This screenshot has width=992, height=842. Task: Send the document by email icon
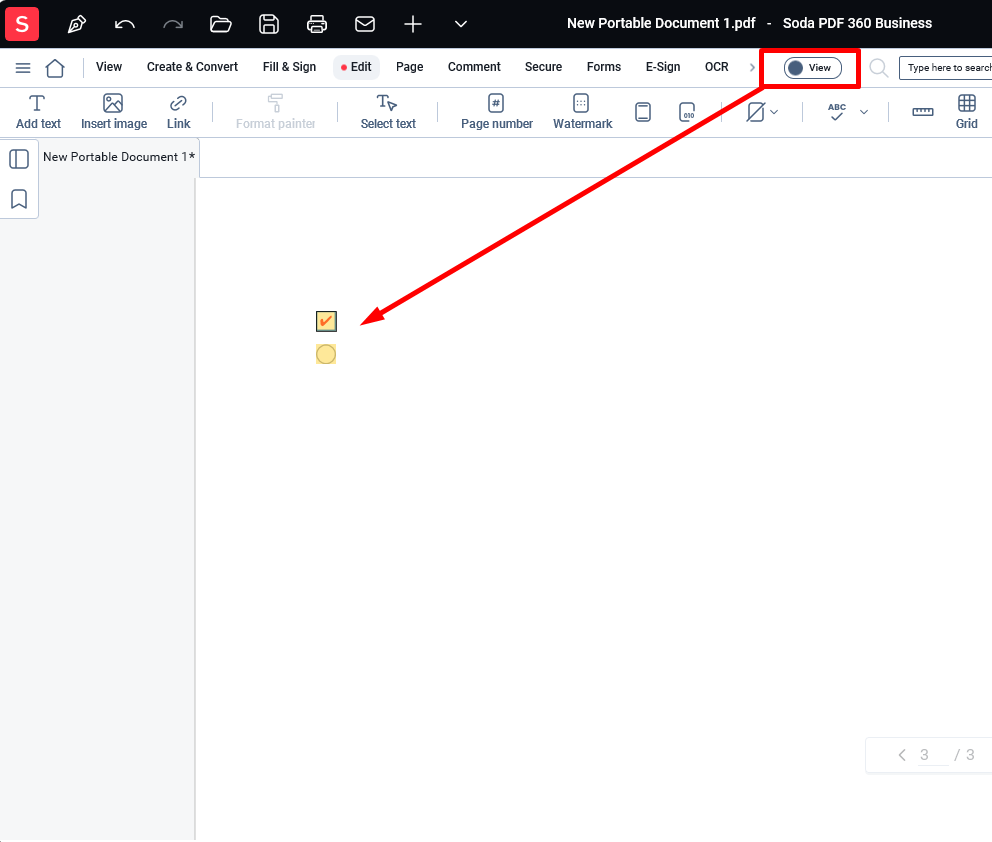click(365, 24)
